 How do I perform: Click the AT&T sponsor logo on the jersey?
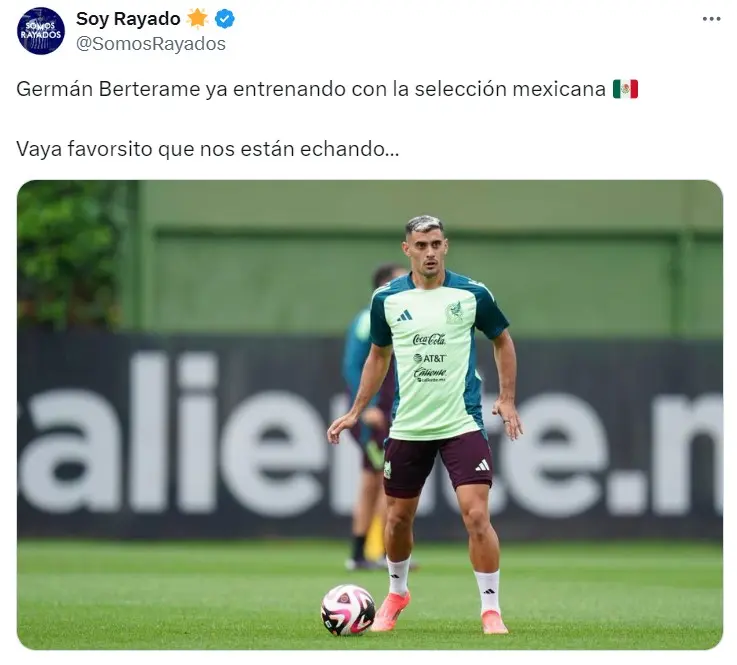pyautogui.click(x=430, y=358)
